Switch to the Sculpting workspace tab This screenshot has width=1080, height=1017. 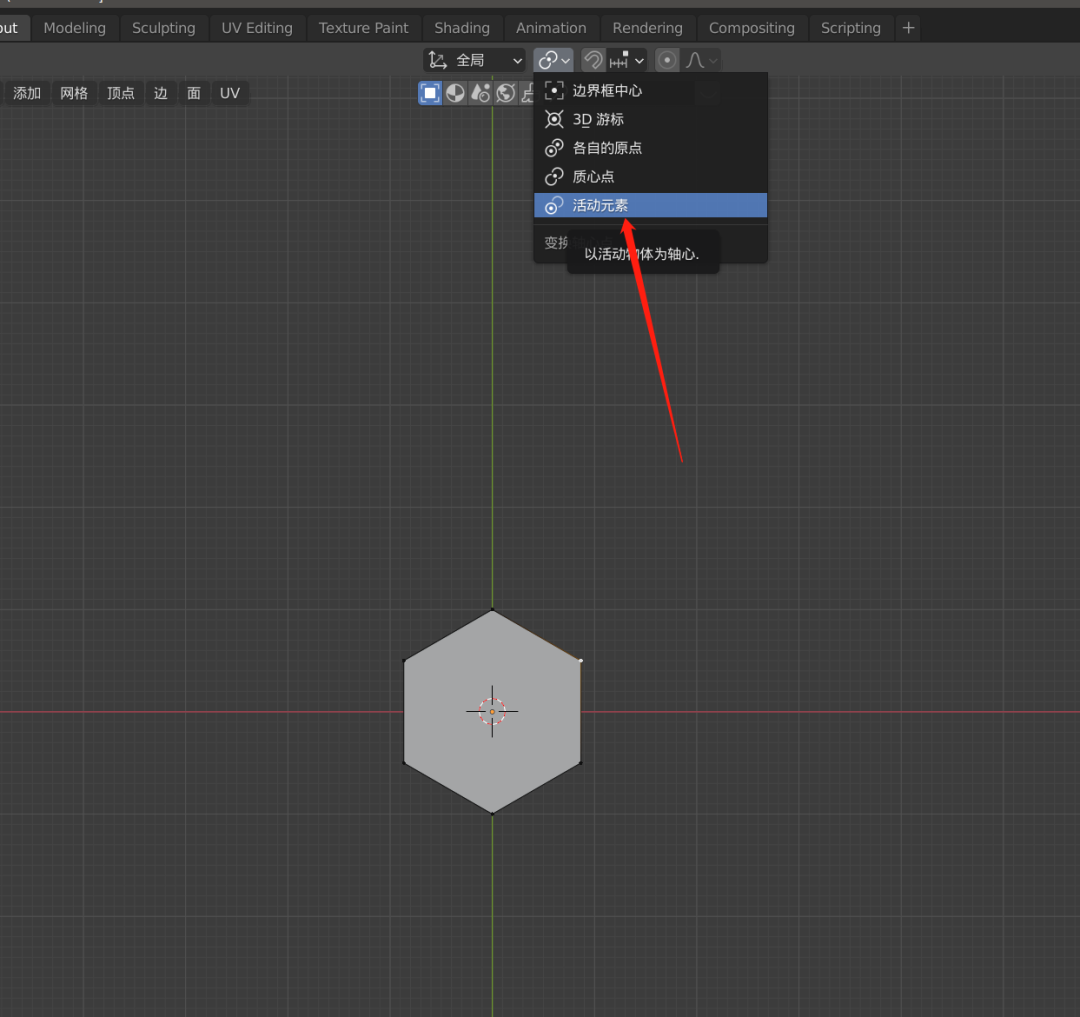click(x=163, y=28)
